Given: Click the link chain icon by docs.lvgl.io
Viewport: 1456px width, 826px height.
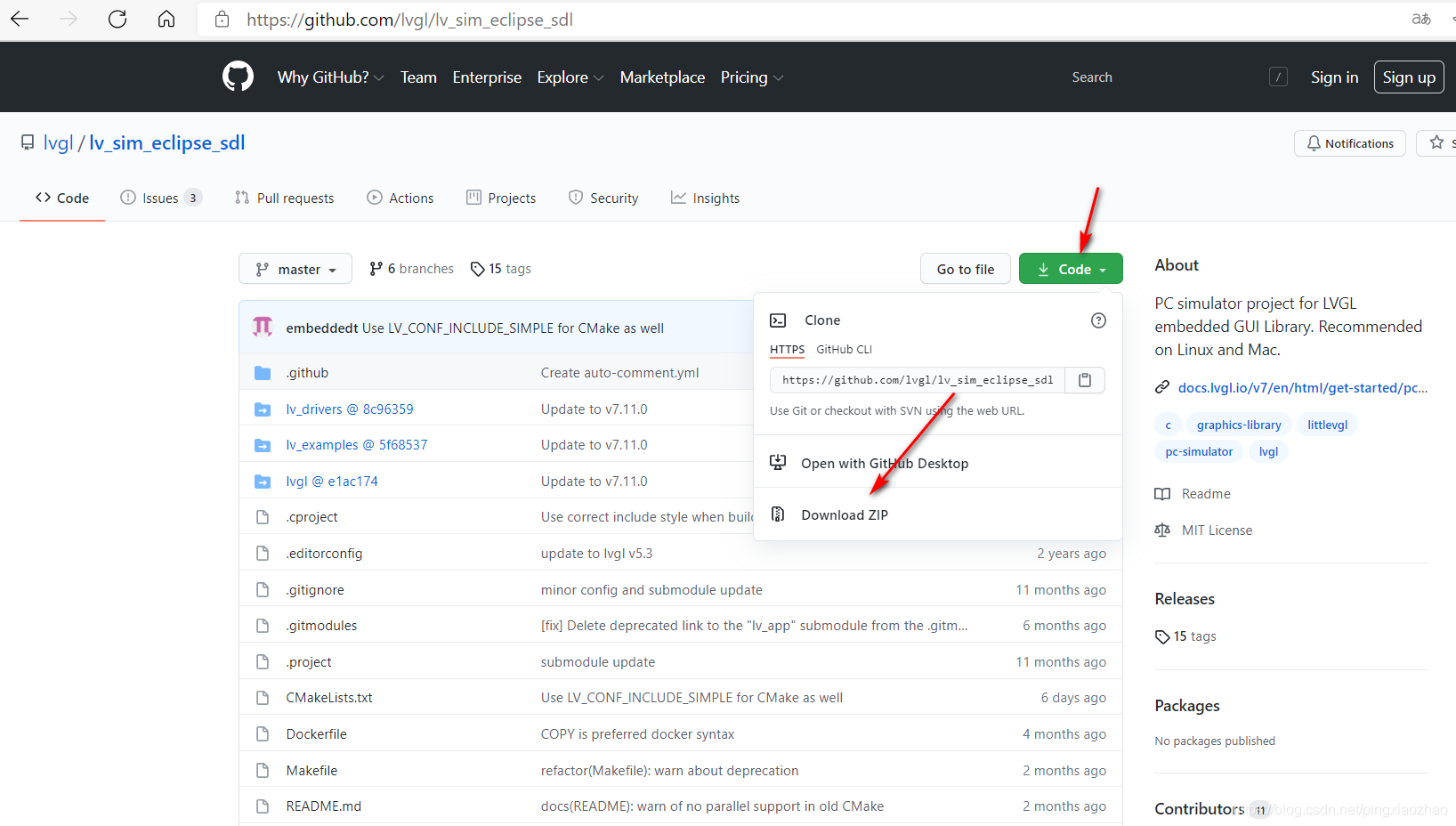Looking at the screenshot, I should (1162, 387).
